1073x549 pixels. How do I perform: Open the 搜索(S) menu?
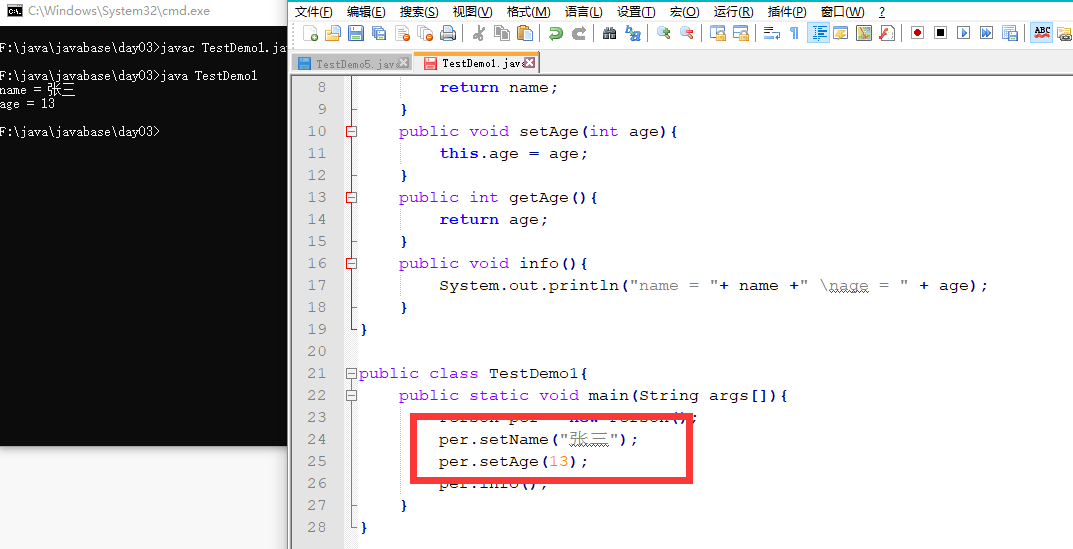coord(419,12)
